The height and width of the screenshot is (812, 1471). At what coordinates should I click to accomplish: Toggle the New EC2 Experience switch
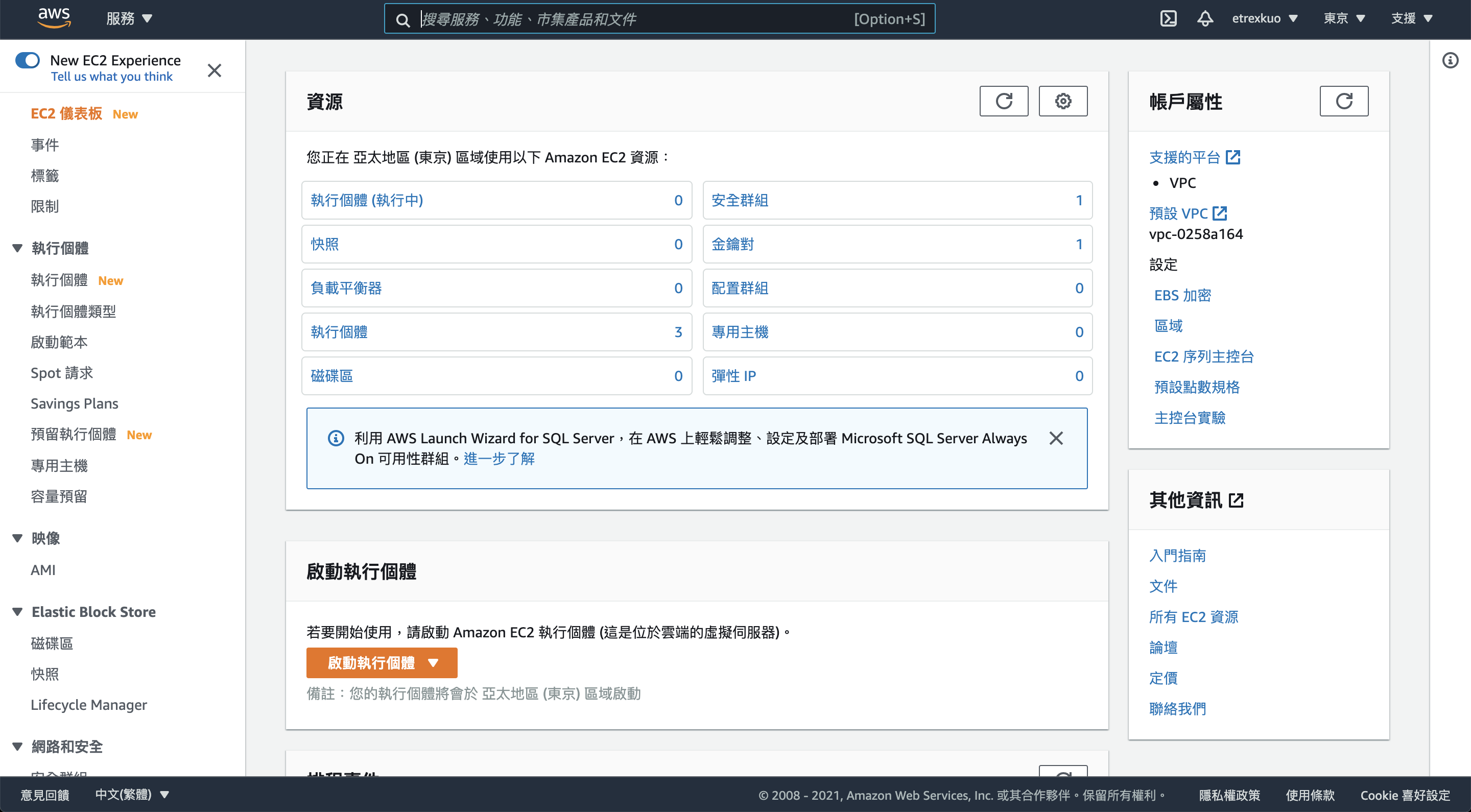pos(28,60)
